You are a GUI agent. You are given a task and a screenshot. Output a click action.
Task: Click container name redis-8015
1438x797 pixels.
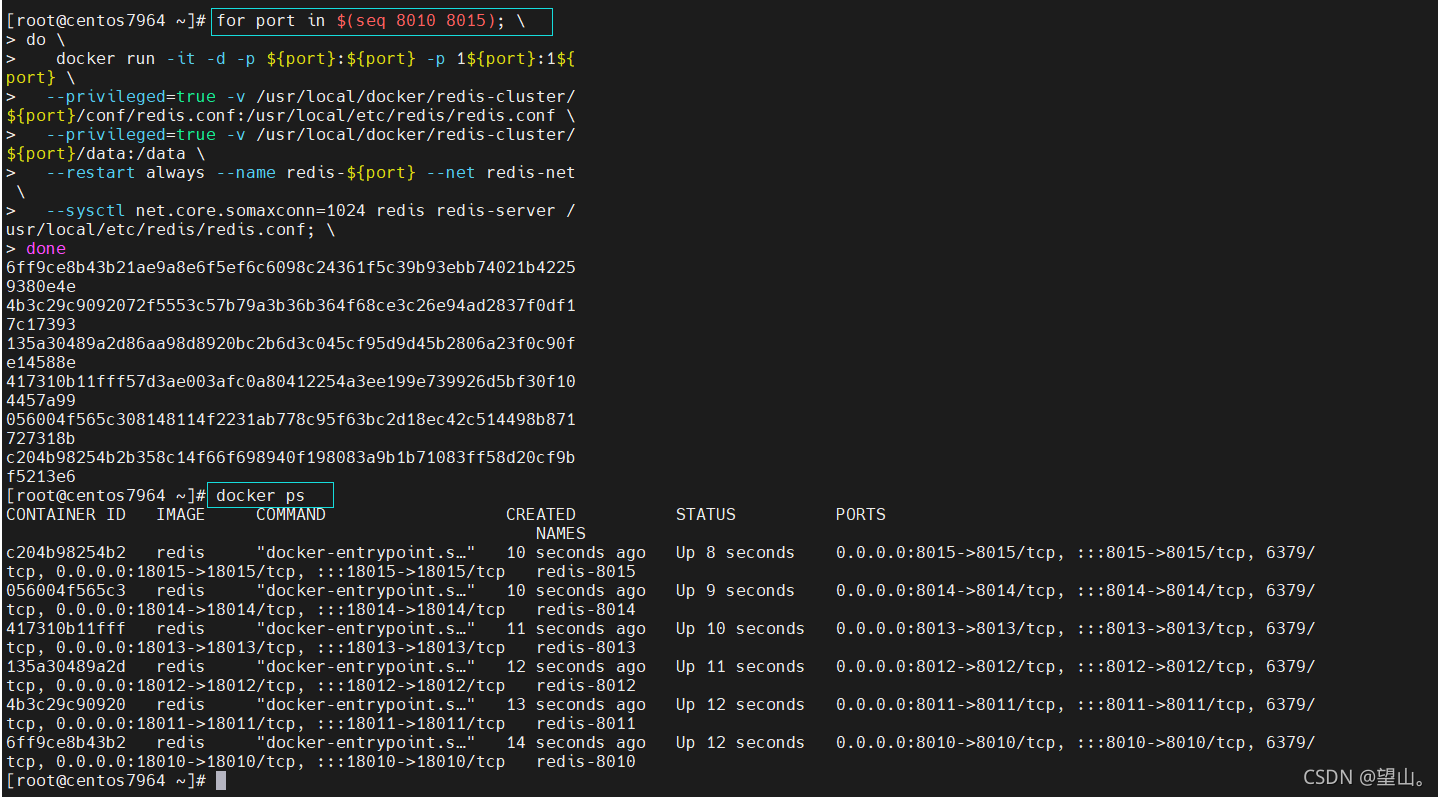pyautogui.click(x=586, y=572)
